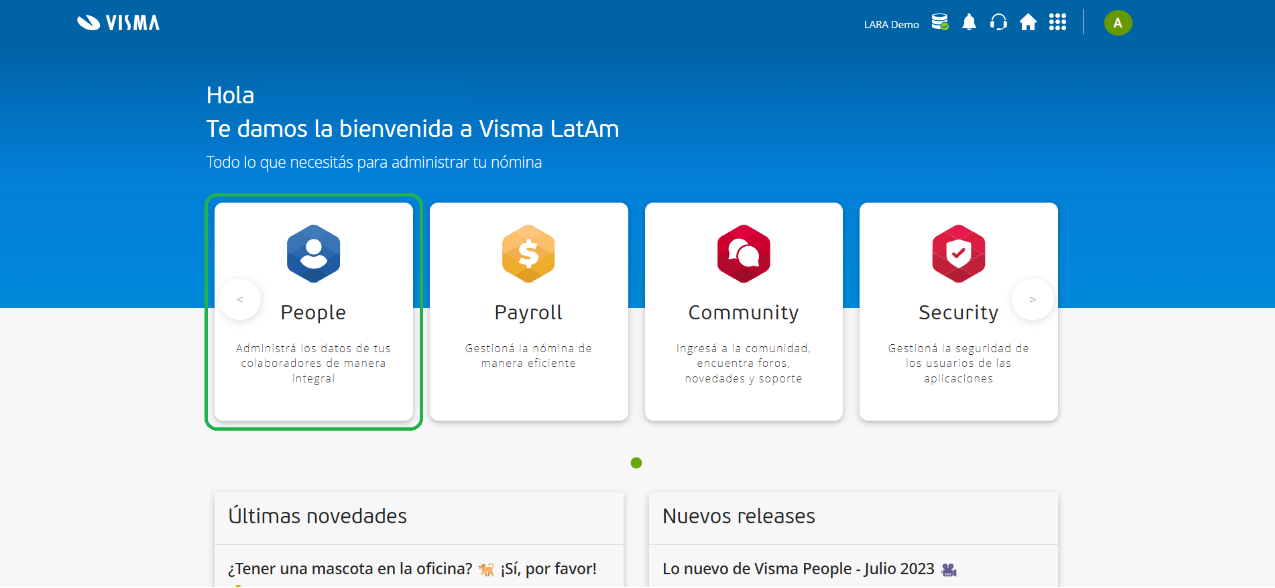Show previous apps with left arrow

240,299
